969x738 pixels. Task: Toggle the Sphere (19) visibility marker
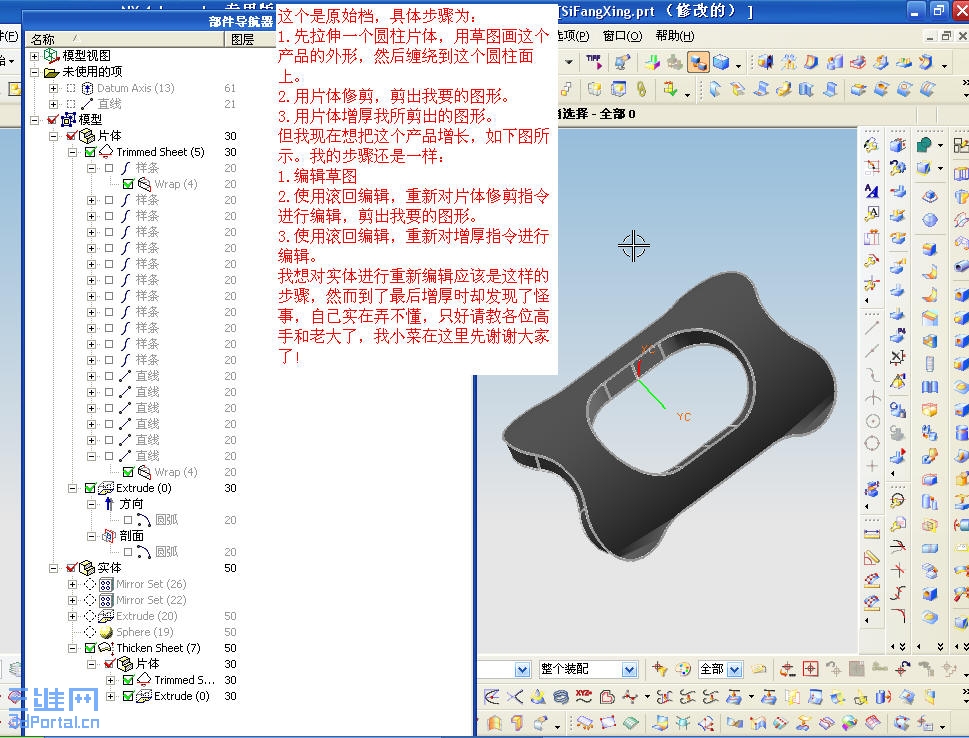click(90, 632)
